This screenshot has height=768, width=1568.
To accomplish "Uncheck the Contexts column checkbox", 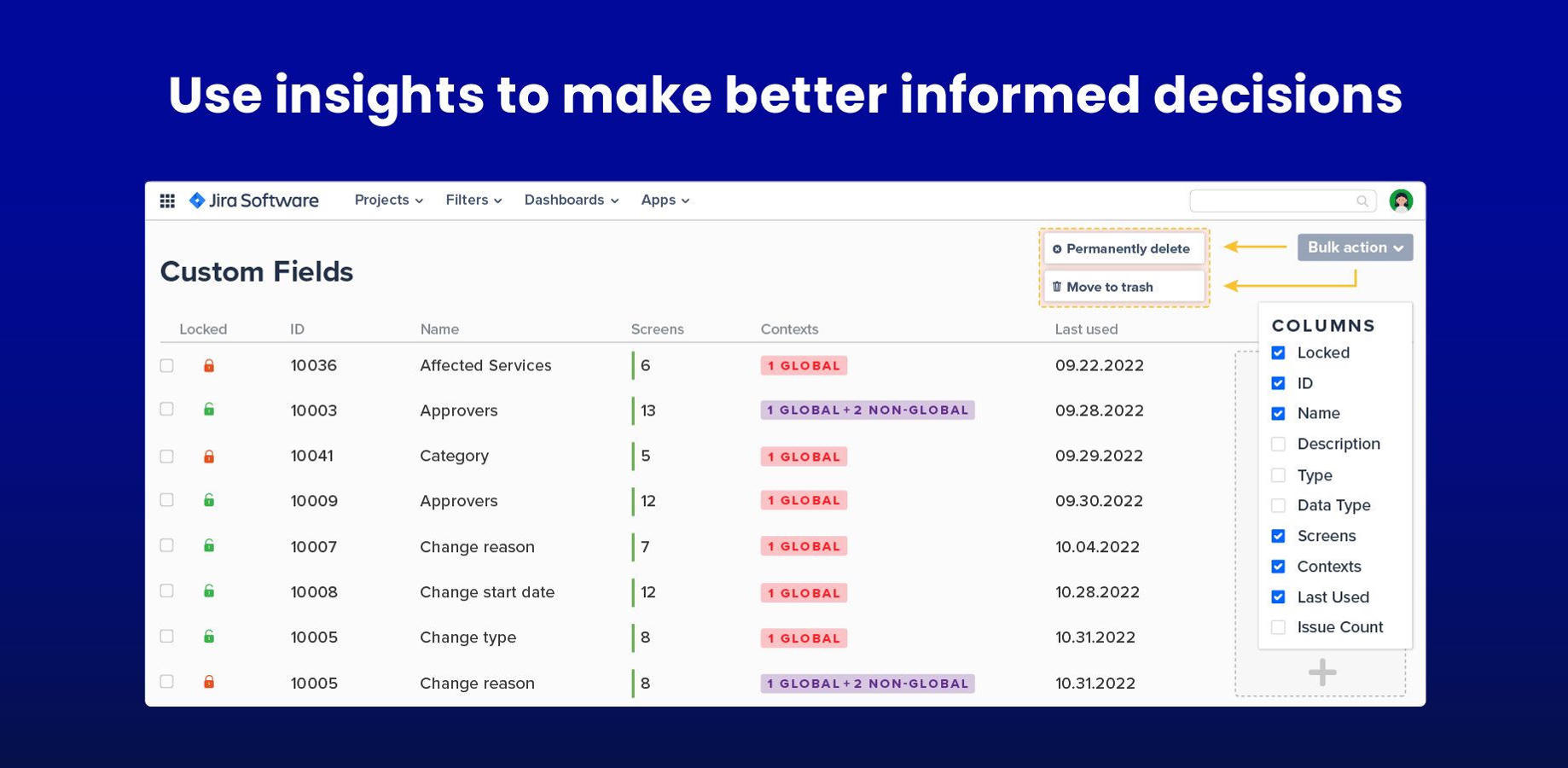I will point(1278,567).
